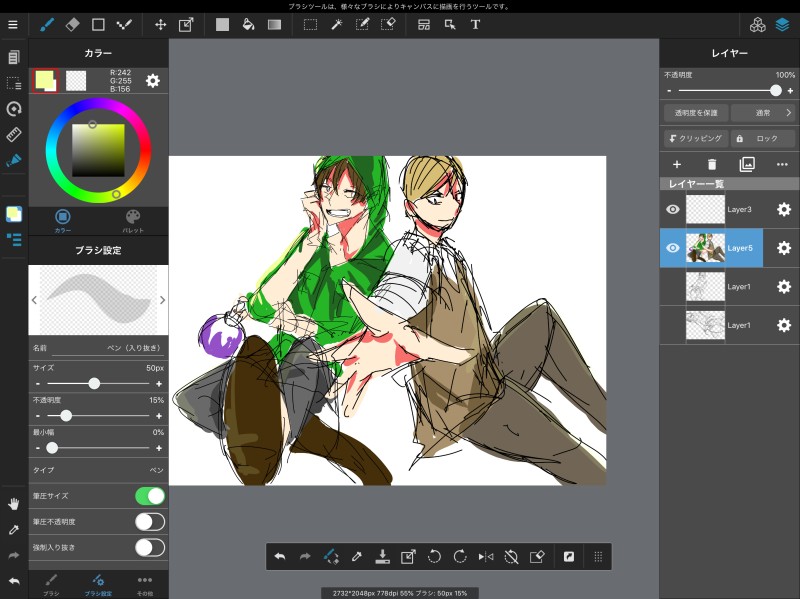Enable the 筆圧不透明度 switch
This screenshot has height=599, width=800.
[x=149, y=522]
